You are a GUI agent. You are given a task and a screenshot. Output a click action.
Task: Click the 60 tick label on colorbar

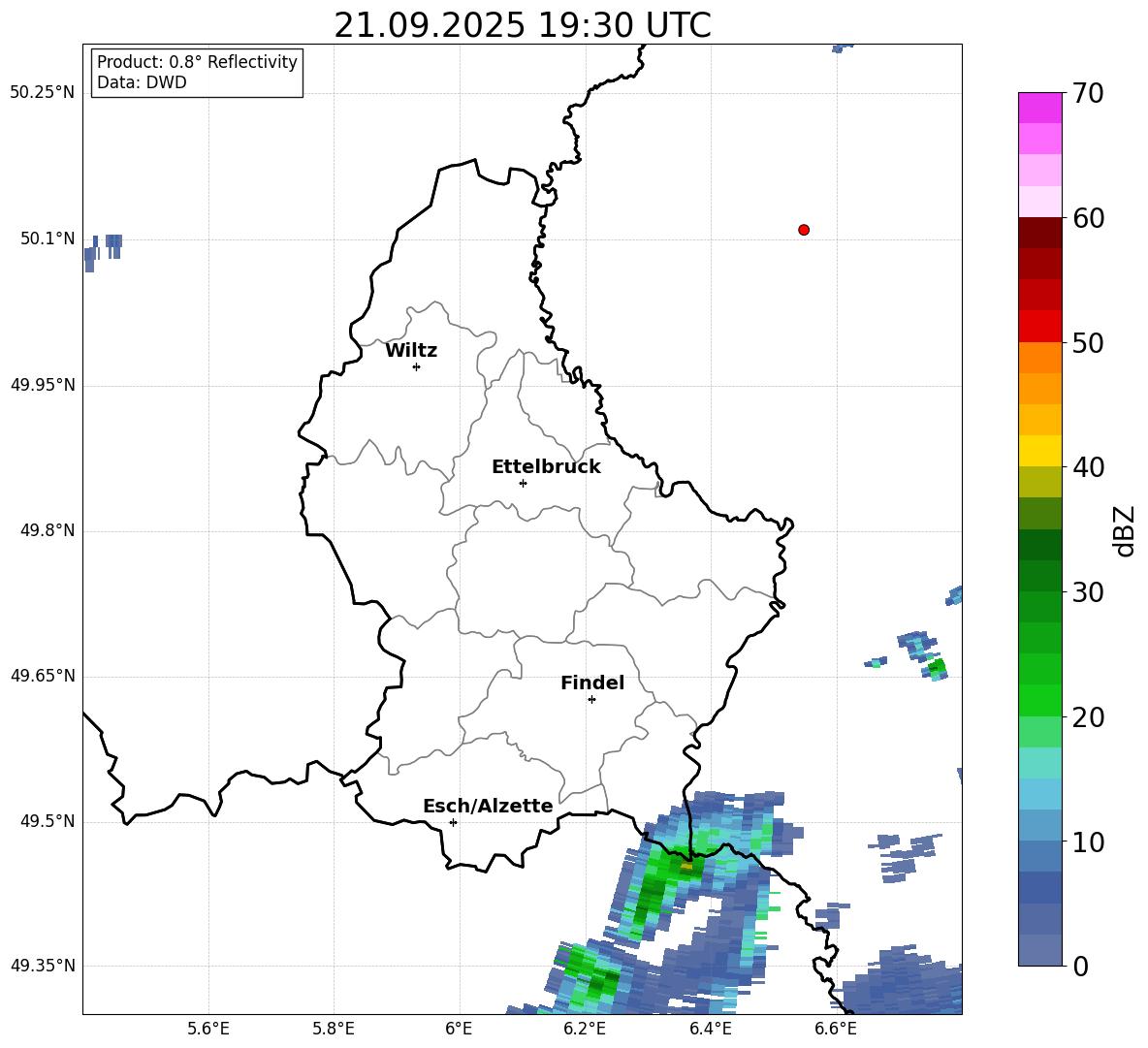(1088, 218)
